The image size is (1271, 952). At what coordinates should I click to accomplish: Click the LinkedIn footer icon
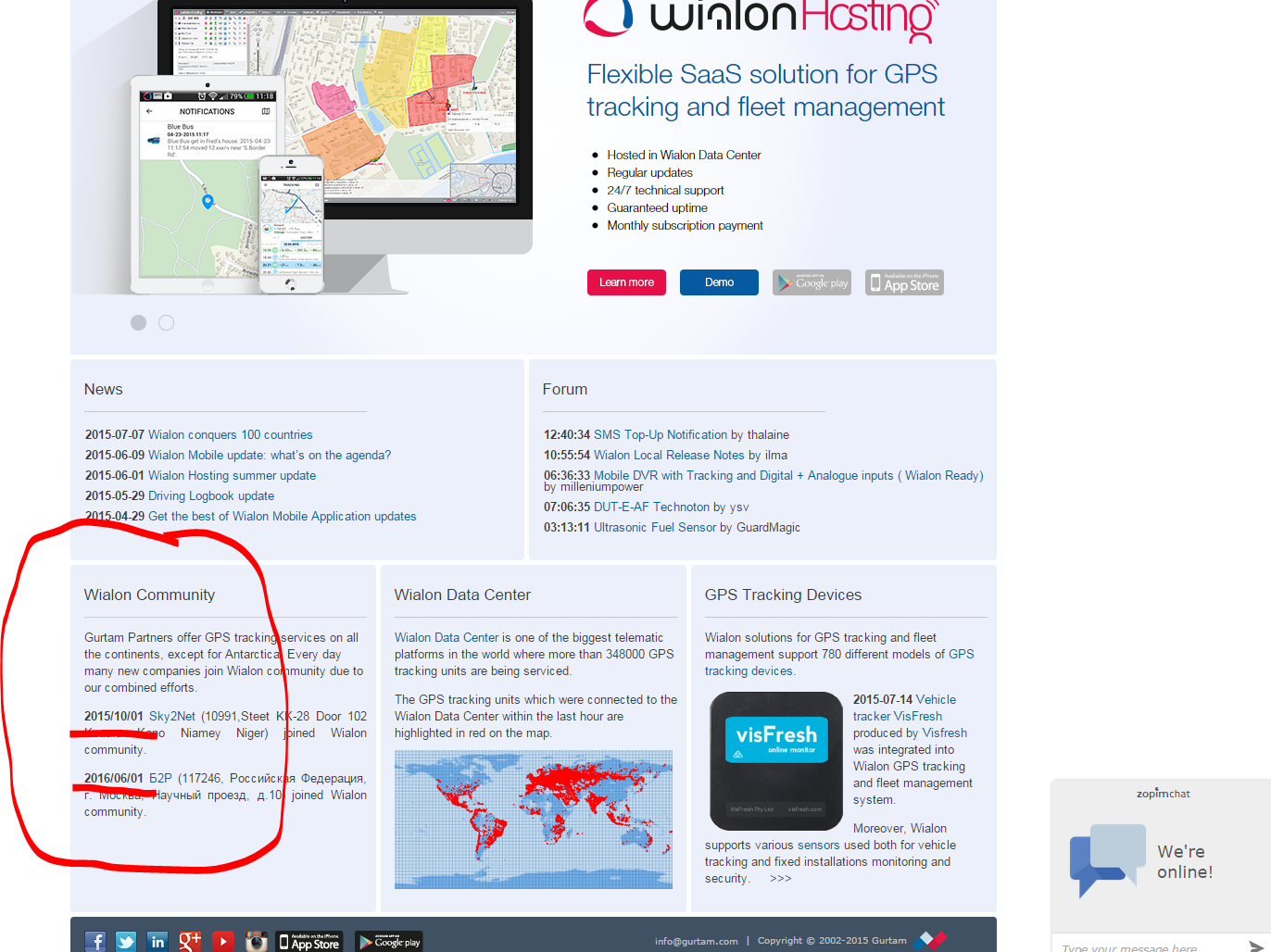click(157, 941)
